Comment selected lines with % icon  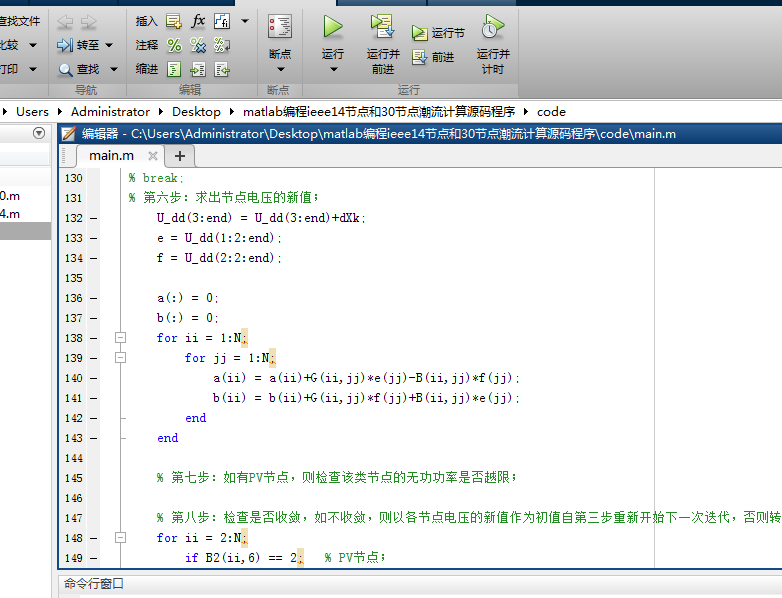174,45
